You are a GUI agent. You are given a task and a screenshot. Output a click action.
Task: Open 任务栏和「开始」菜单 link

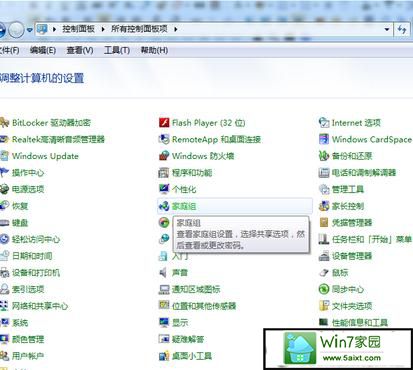[x=372, y=239]
